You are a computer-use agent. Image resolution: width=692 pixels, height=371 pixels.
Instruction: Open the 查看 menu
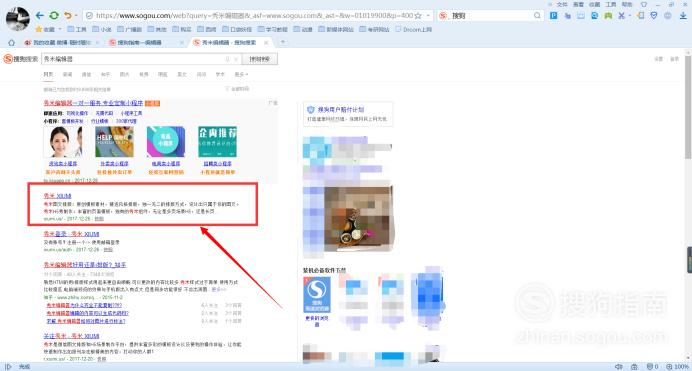click(x=578, y=4)
